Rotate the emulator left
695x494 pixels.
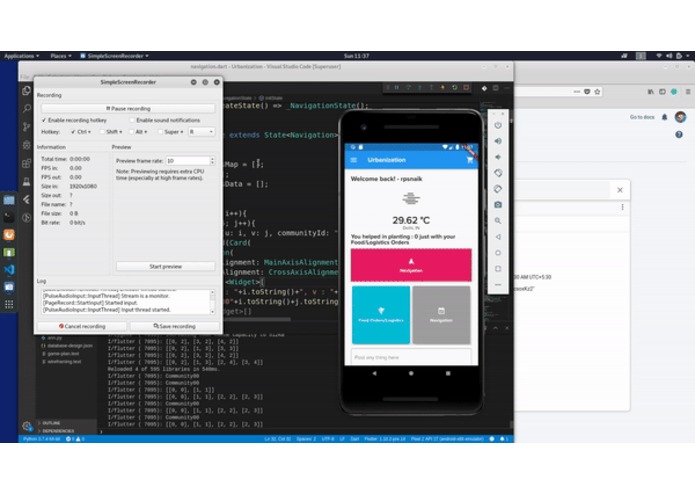coord(498,173)
